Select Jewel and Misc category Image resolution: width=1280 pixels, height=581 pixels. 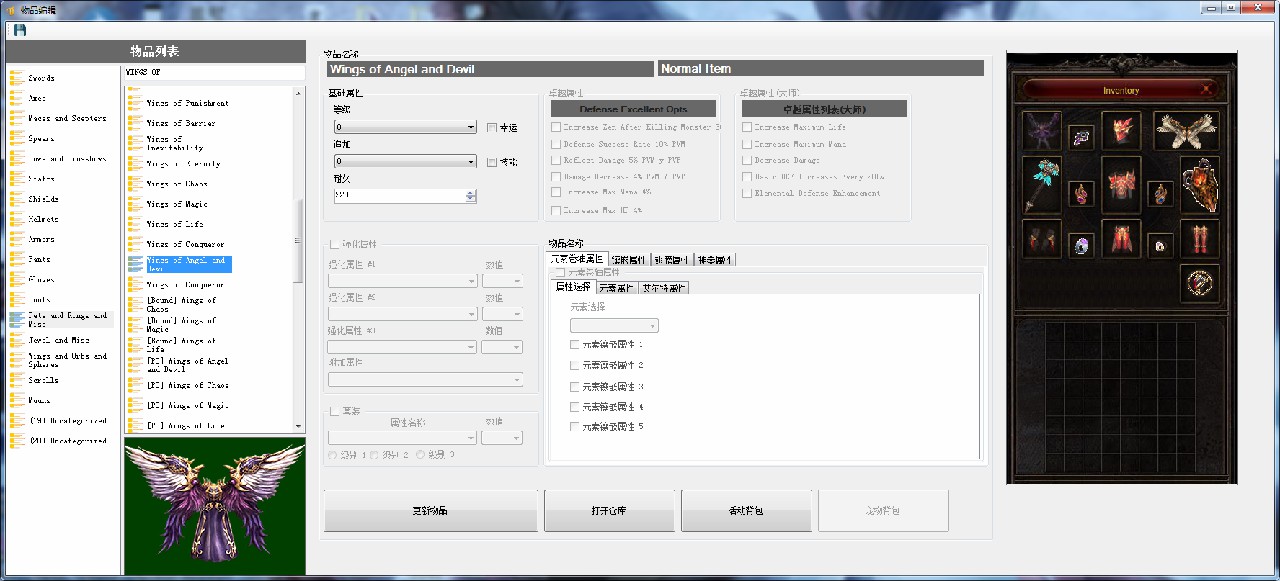[x=60, y=340]
